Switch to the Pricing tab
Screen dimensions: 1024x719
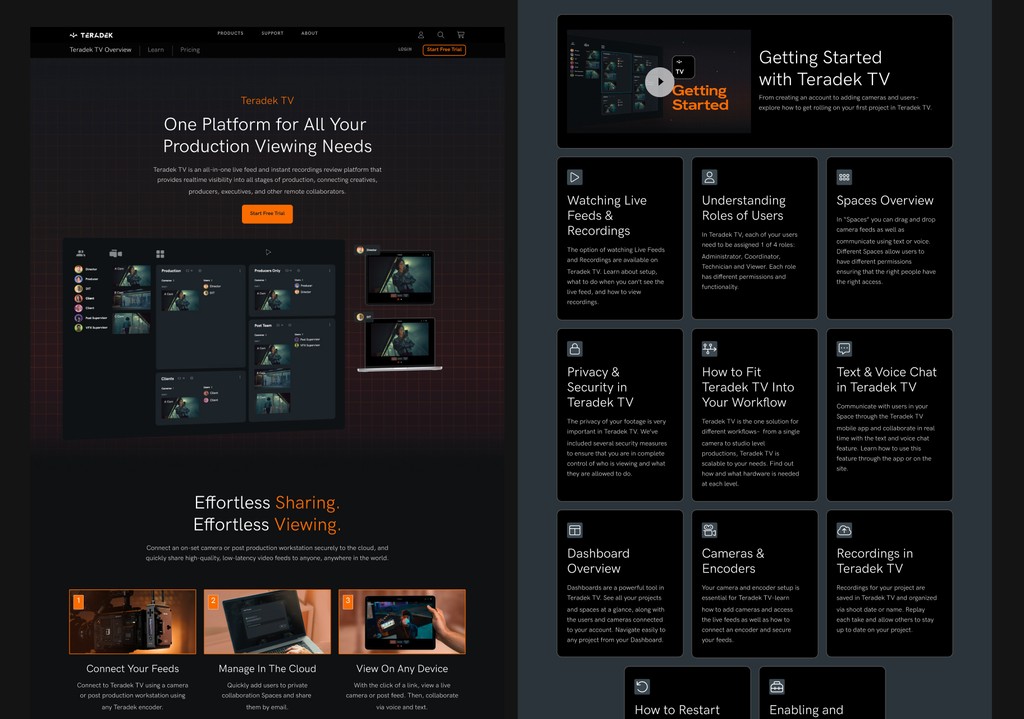(x=190, y=50)
